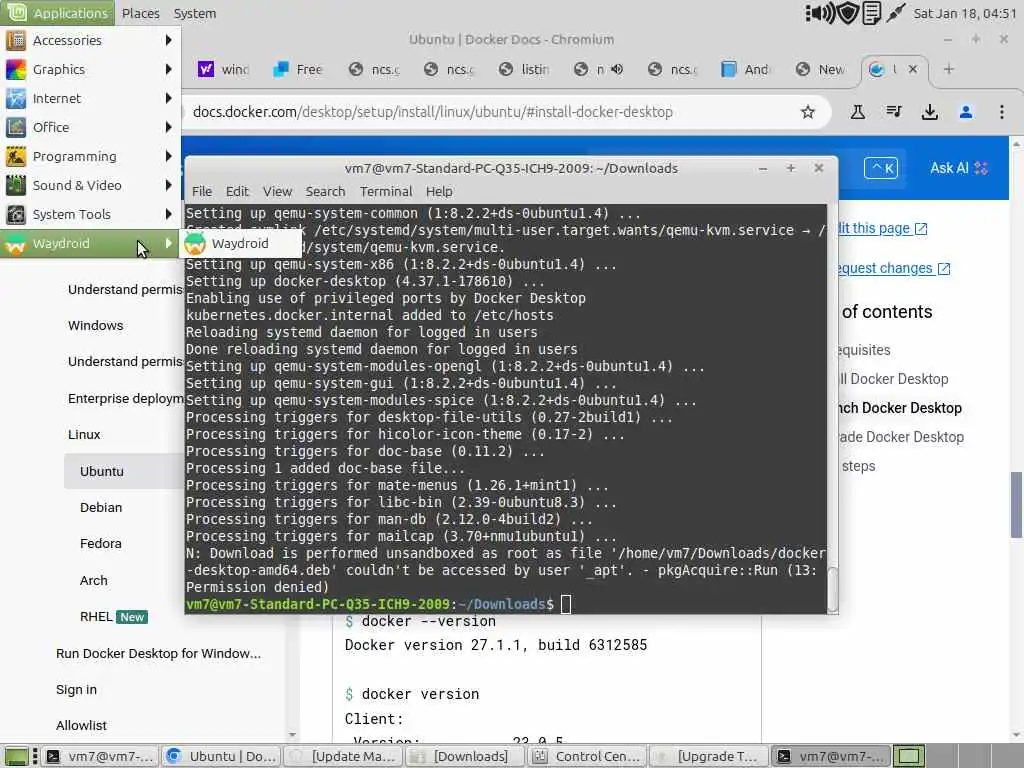Switch to the 'listin' browser tab
The height and width of the screenshot is (768, 1024).
pyautogui.click(x=524, y=69)
